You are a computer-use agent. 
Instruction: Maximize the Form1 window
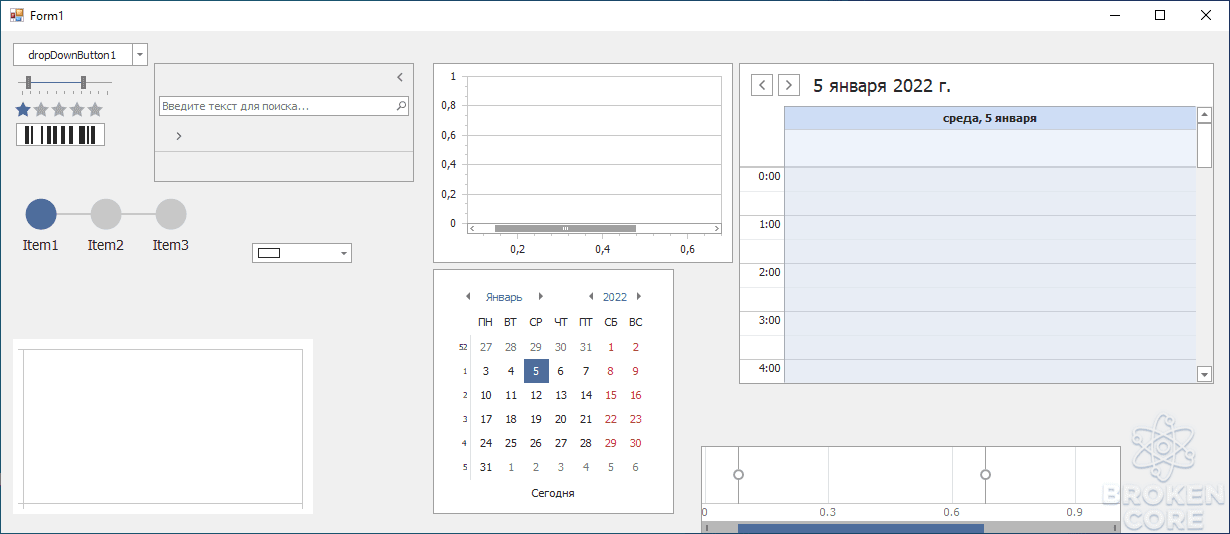(1160, 15)
